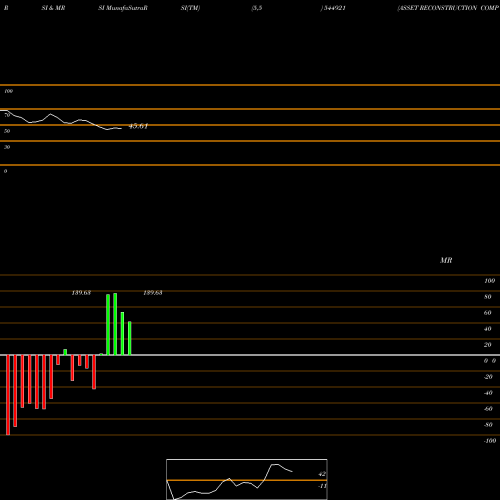Click the -40 label on MR axis

click(x=488, y=393)
